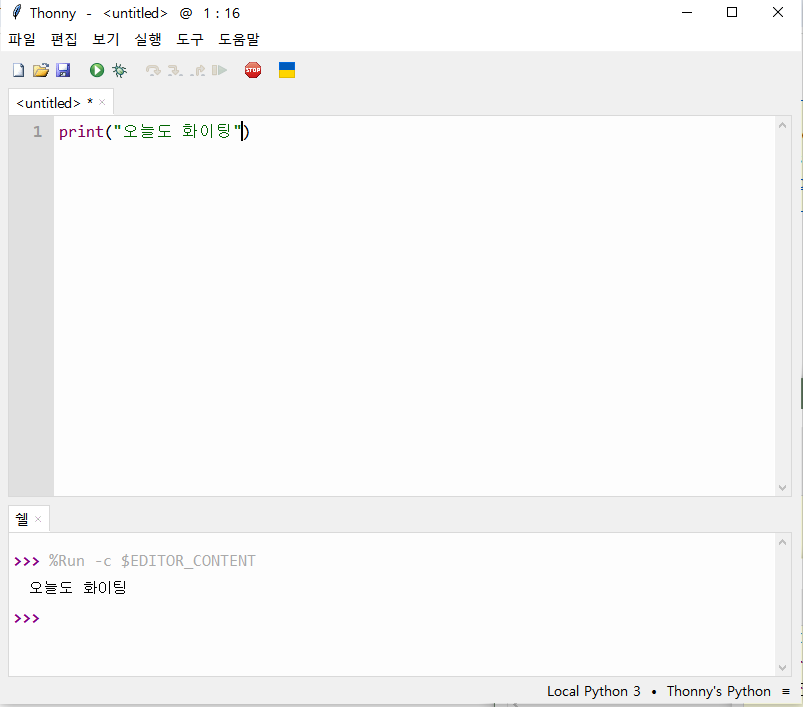Save the script with floppy disk icon
This screenshot has width=803, height=707.
click(x=63, y=70)
